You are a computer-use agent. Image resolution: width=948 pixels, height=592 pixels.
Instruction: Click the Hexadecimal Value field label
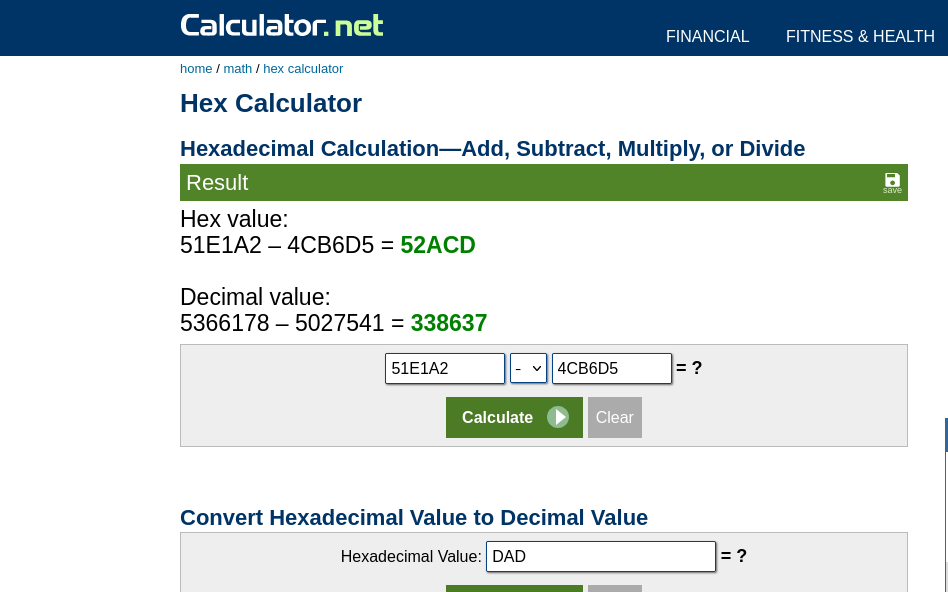pos(411,557)
